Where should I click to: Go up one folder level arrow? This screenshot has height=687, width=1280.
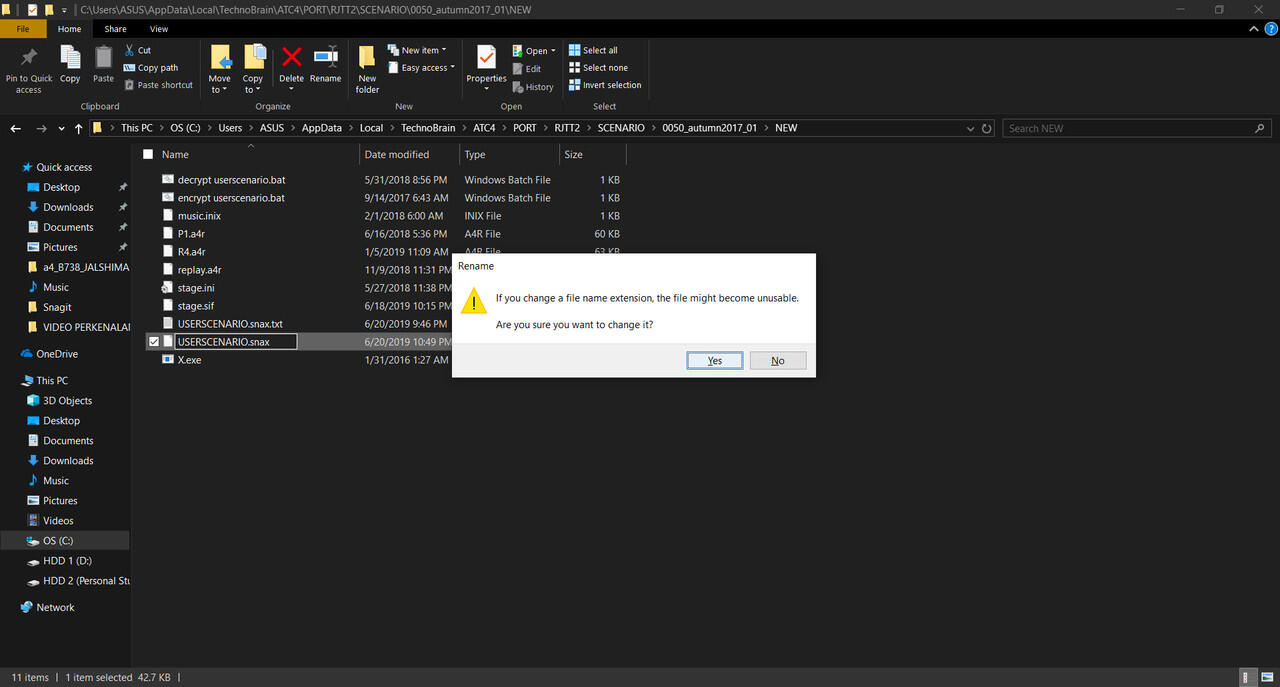point(78,128)
